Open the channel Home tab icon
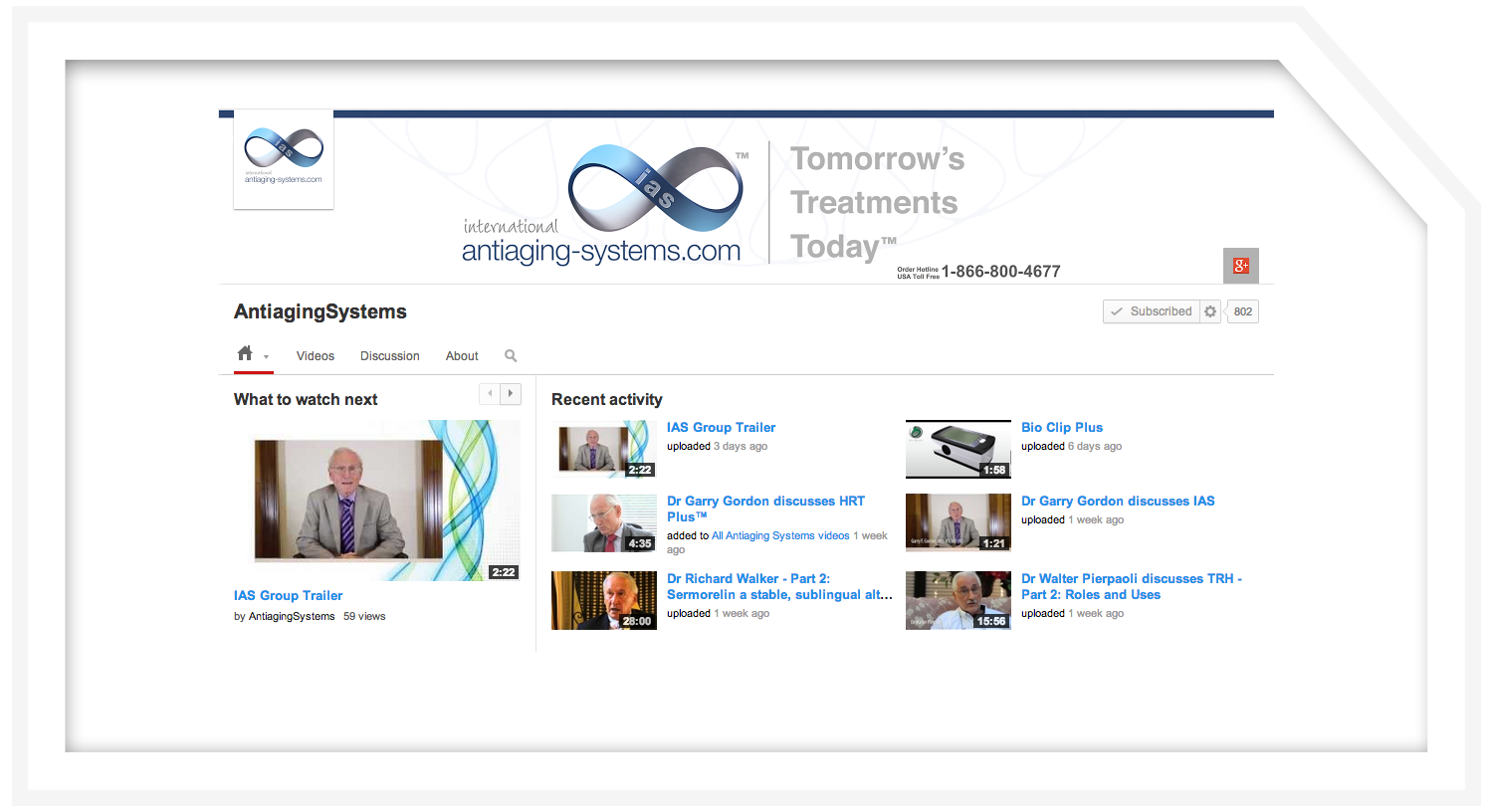Screen dimensions: 1493x812 click(245, 353)
